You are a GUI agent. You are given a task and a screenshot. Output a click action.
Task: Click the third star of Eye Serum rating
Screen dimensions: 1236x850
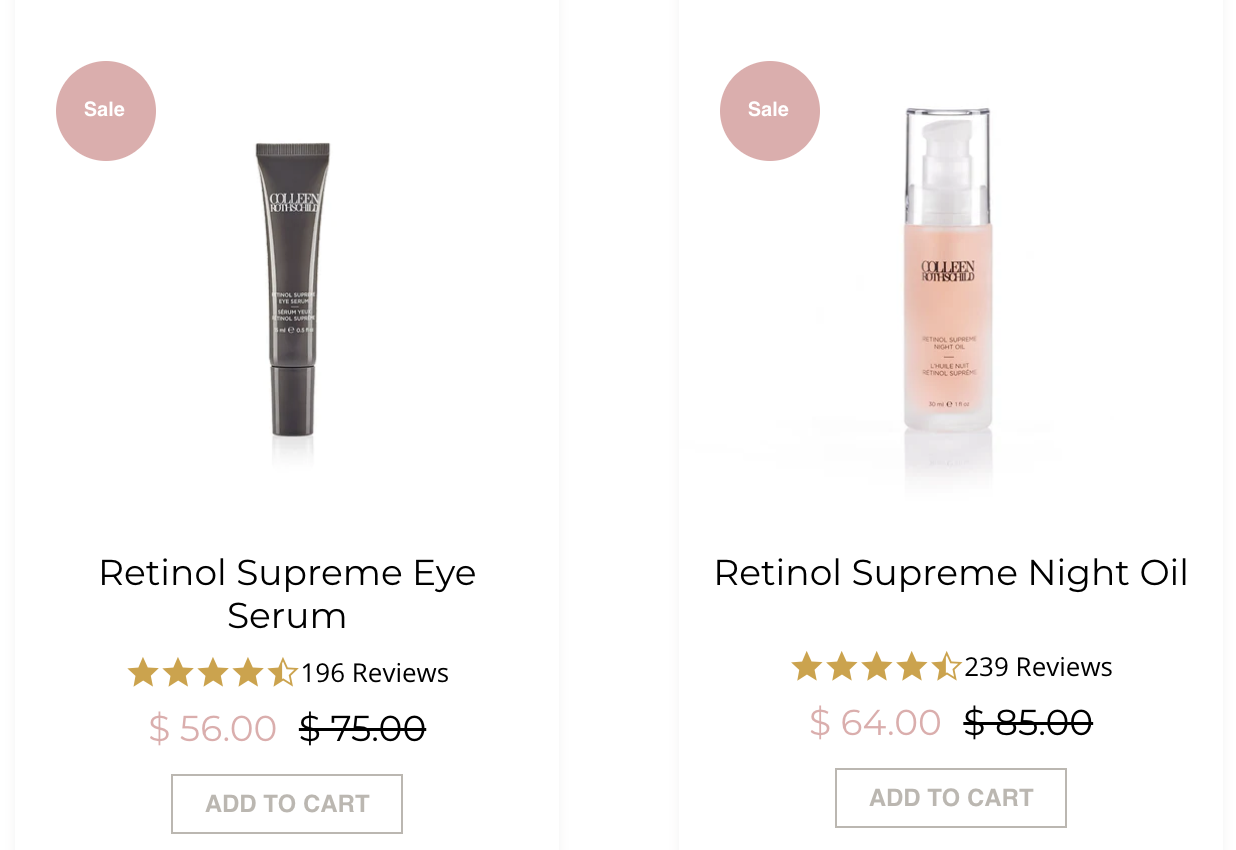213,673
